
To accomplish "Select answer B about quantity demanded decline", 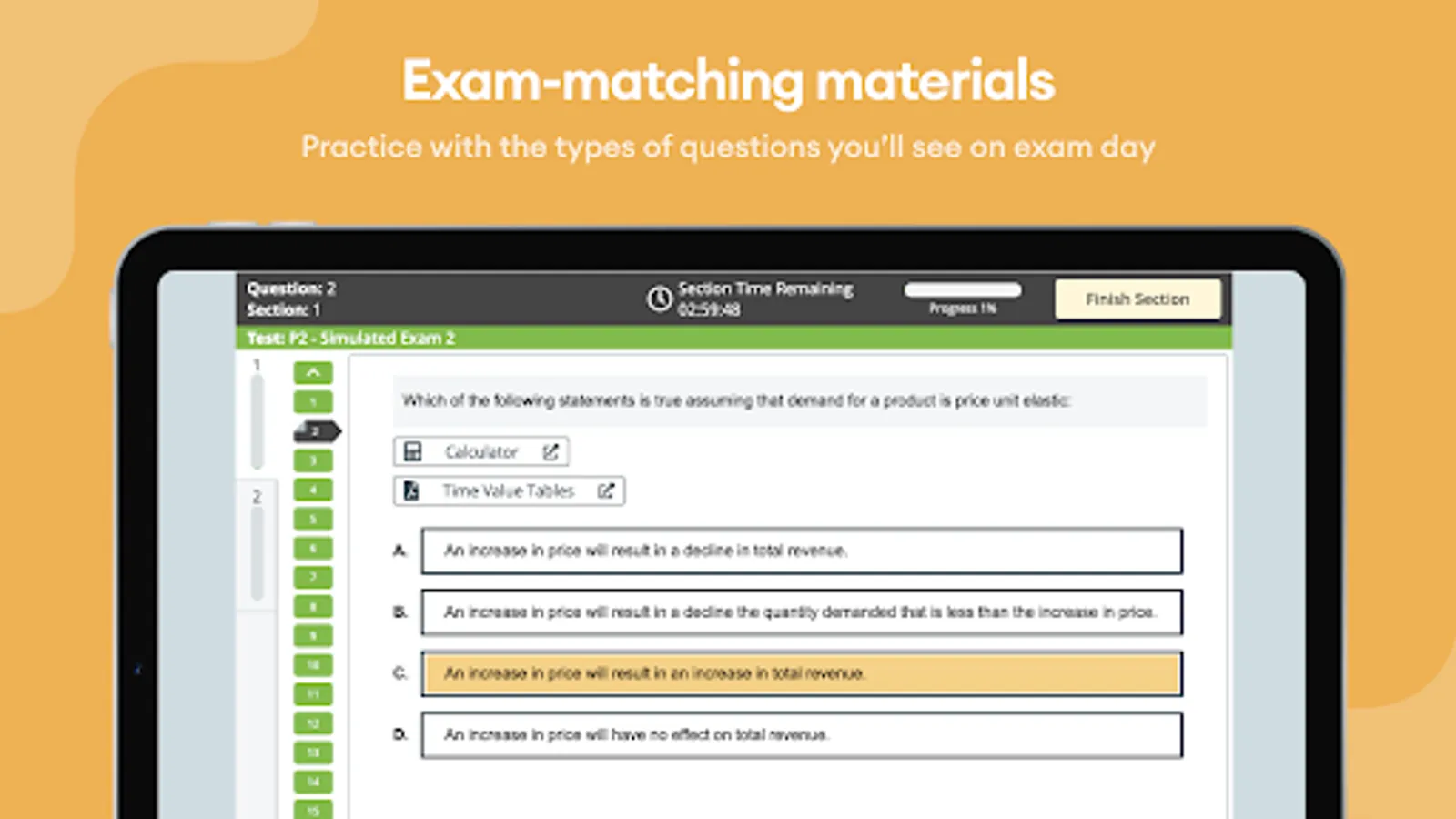I will click(801, 612).
